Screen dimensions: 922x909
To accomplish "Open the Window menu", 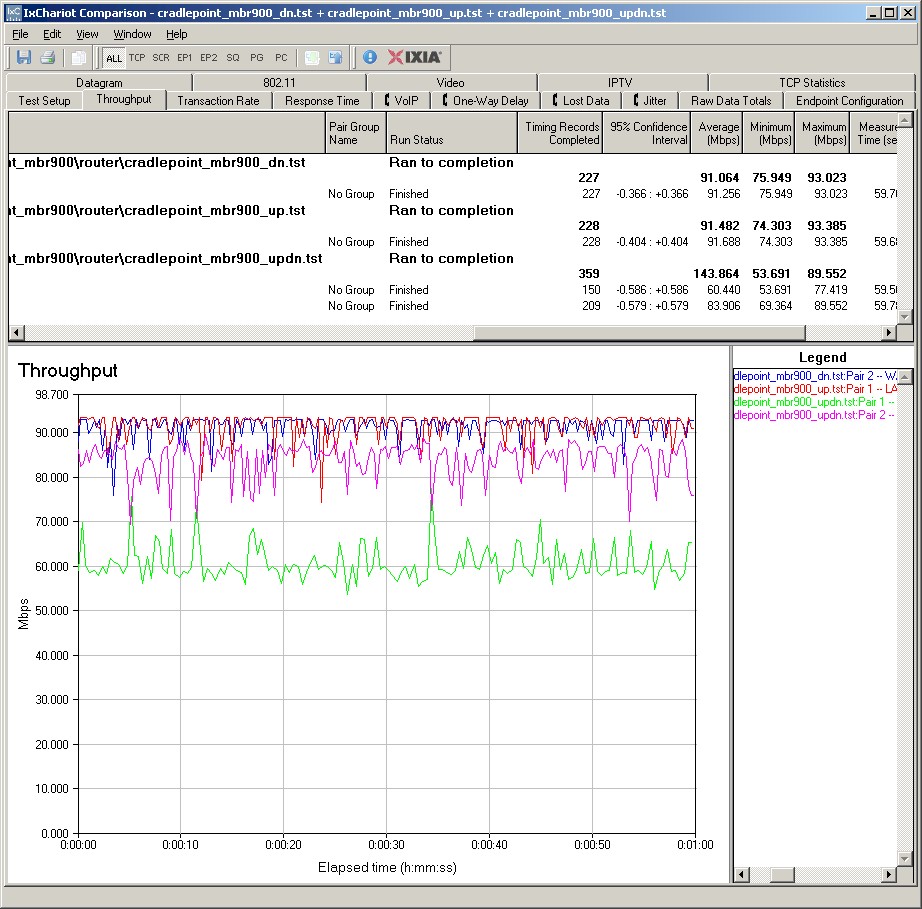I will click(x=132, y=34).
